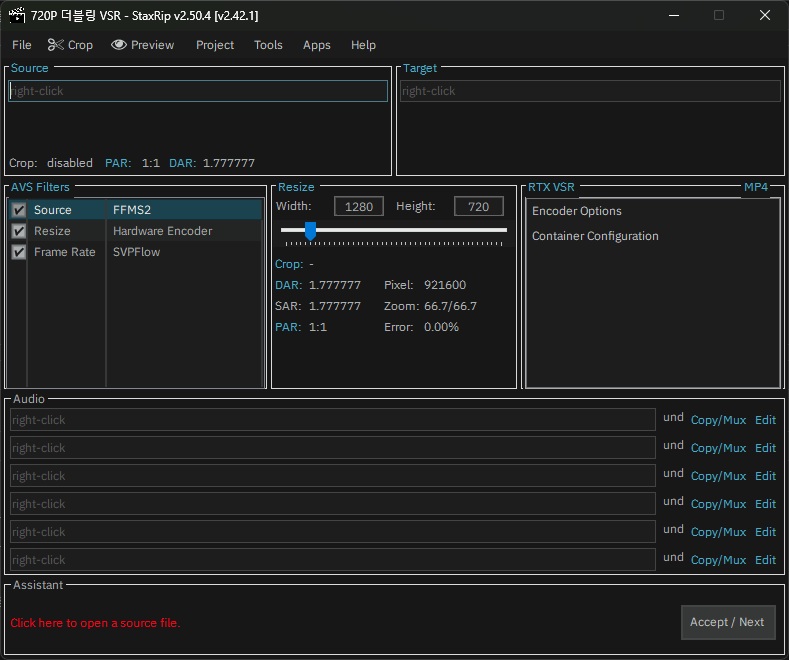Screen dimensions: 789x660
Task: Click Edit on first audio track
Action: coord(765,420)
